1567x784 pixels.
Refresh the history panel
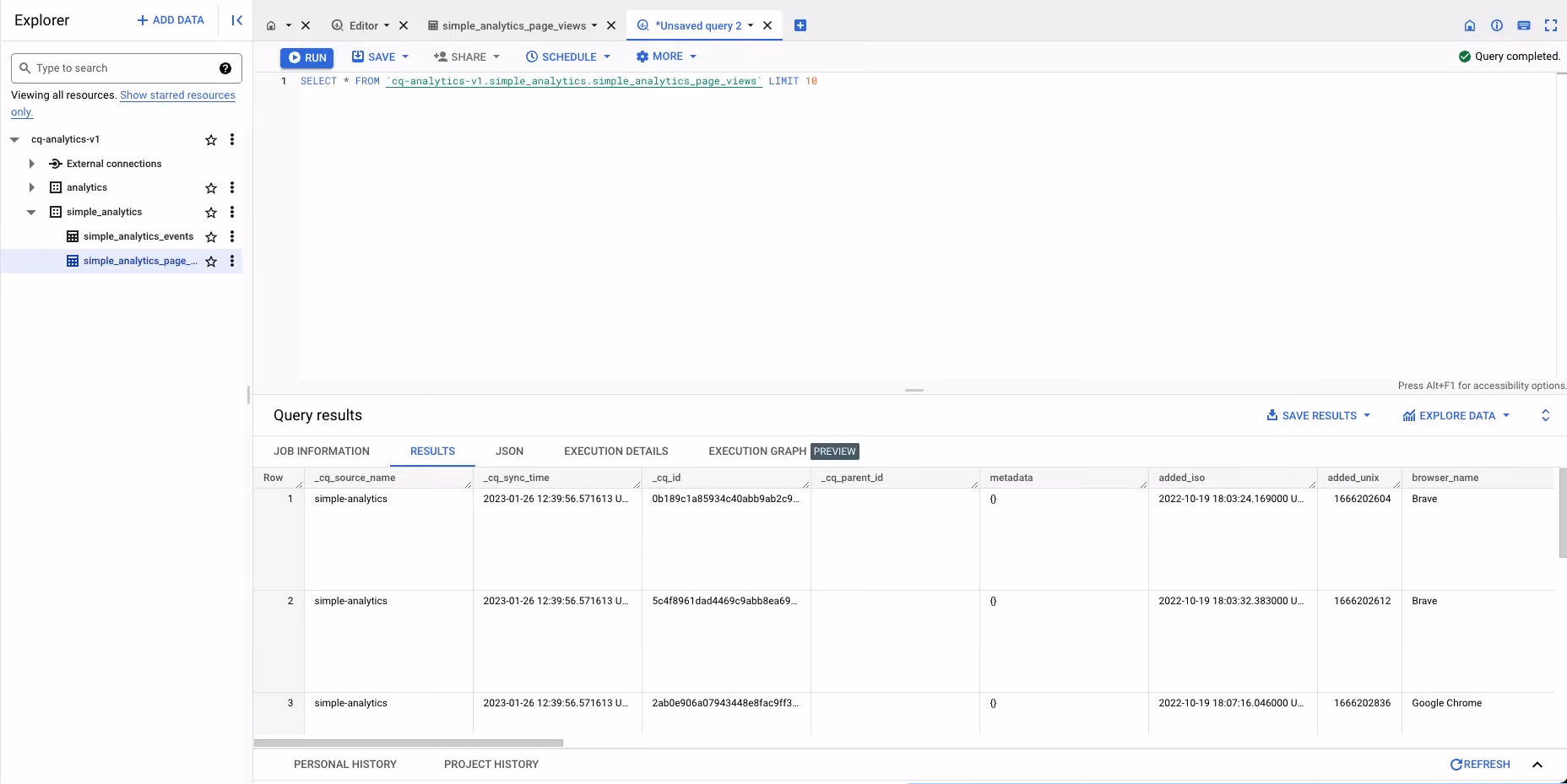click(1480, 765)
